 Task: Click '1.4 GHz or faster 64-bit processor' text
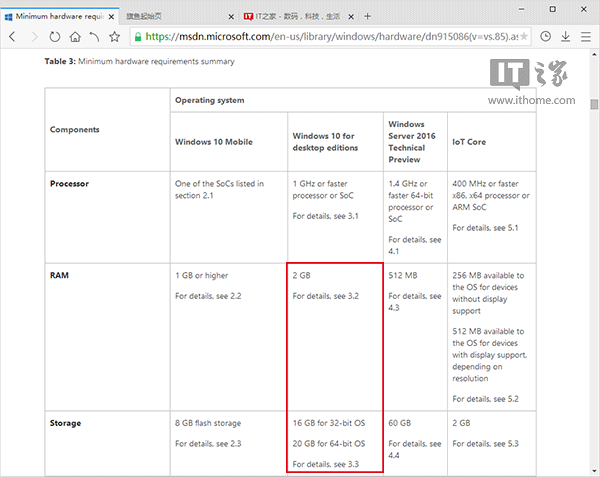click(x=411, y=201)
